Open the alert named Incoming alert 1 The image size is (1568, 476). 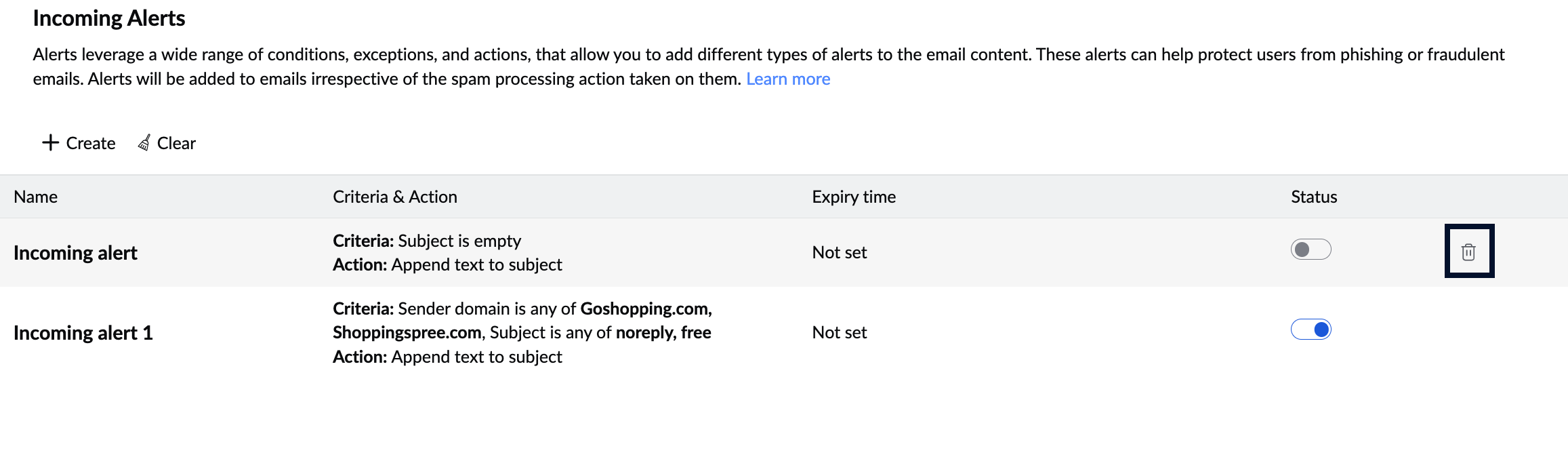pyautogui.click(x=83, y=333)
